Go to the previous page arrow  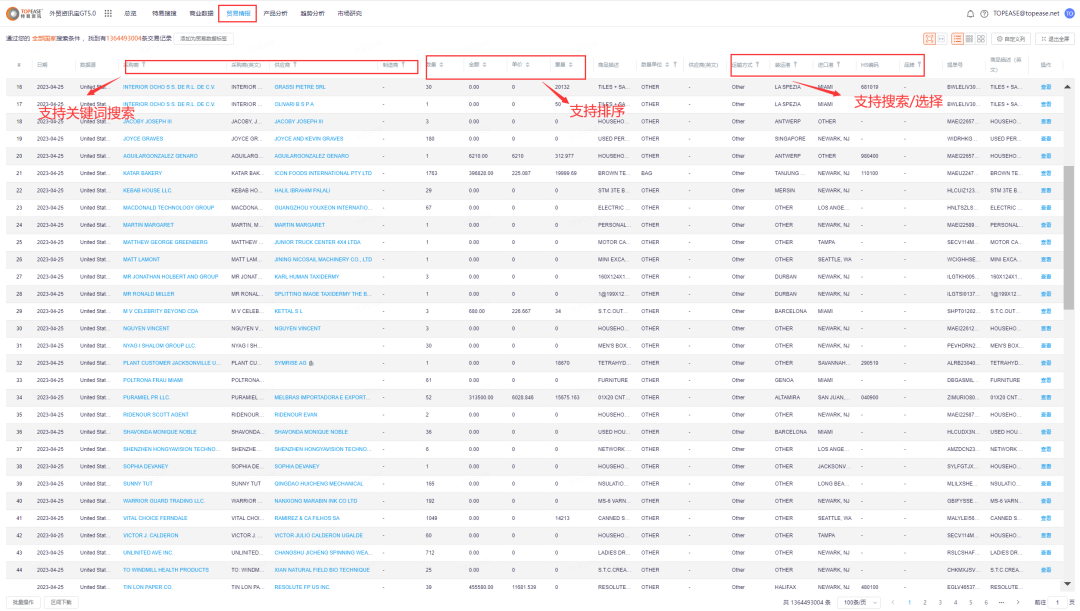coord(893,602)
